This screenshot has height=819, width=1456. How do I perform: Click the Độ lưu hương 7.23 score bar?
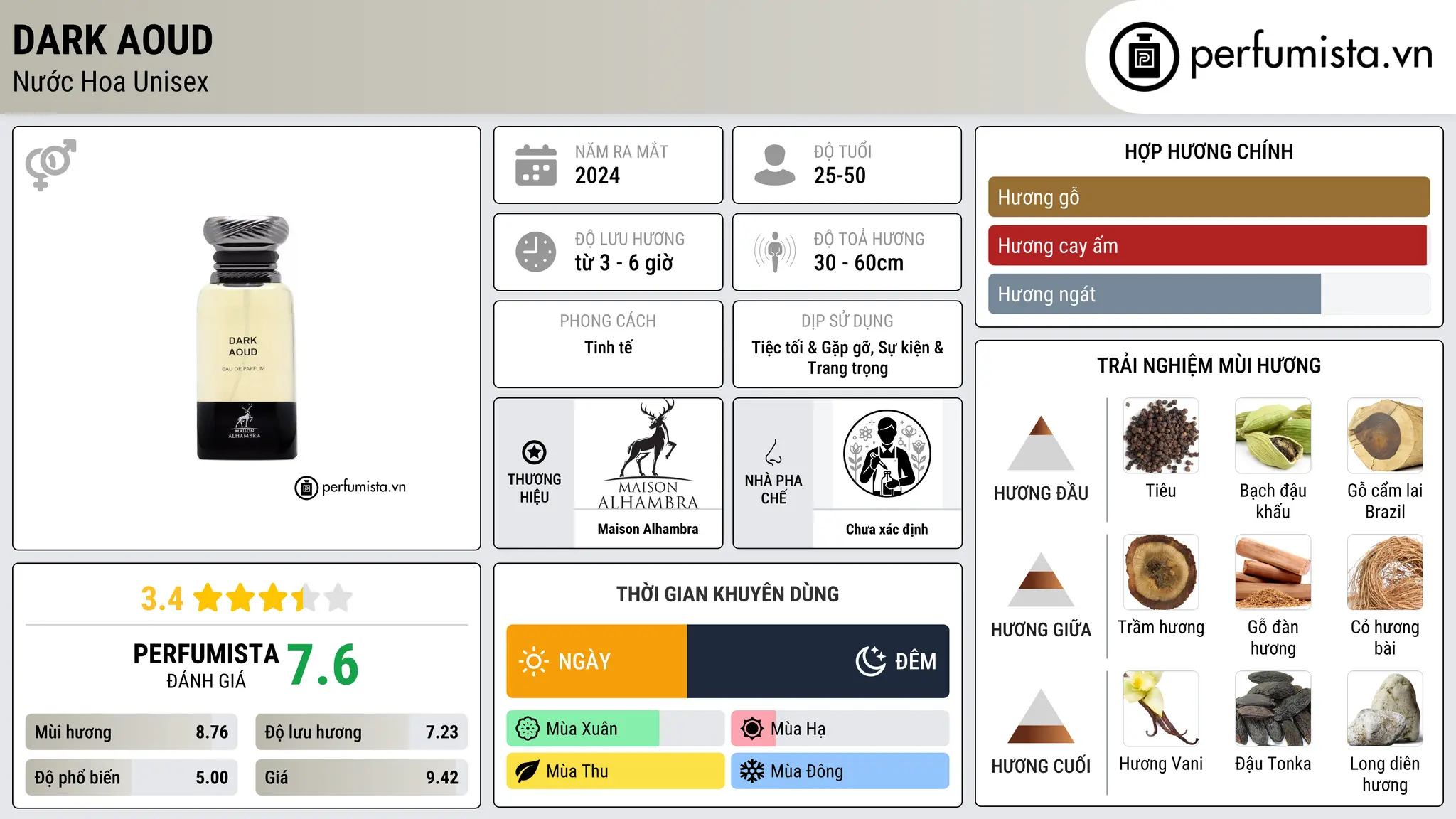click(361, 732)
